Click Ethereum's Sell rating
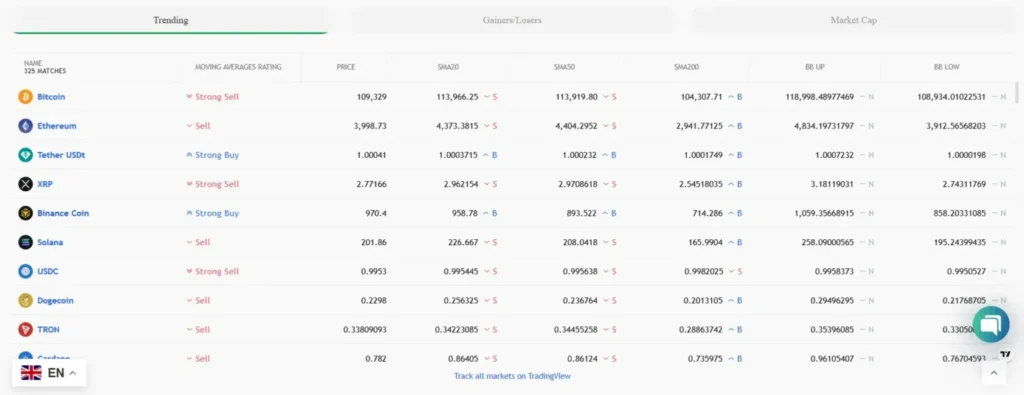Viewport: 1024px width, 395px height. pyautogui.click(x=199, y=126)
